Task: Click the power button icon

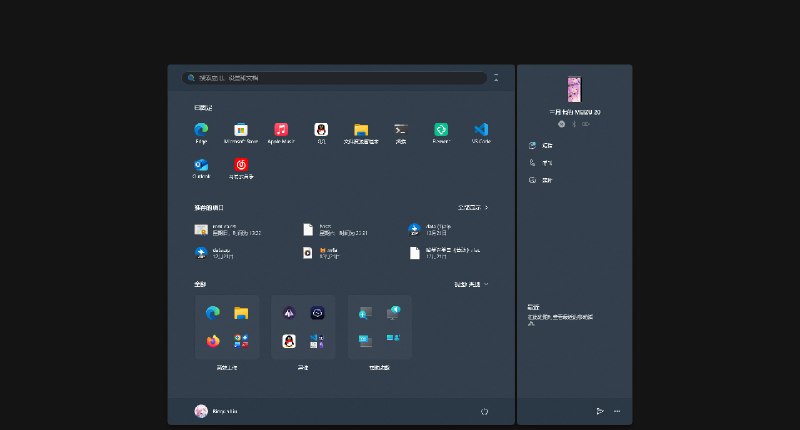Action: (484, 411)
